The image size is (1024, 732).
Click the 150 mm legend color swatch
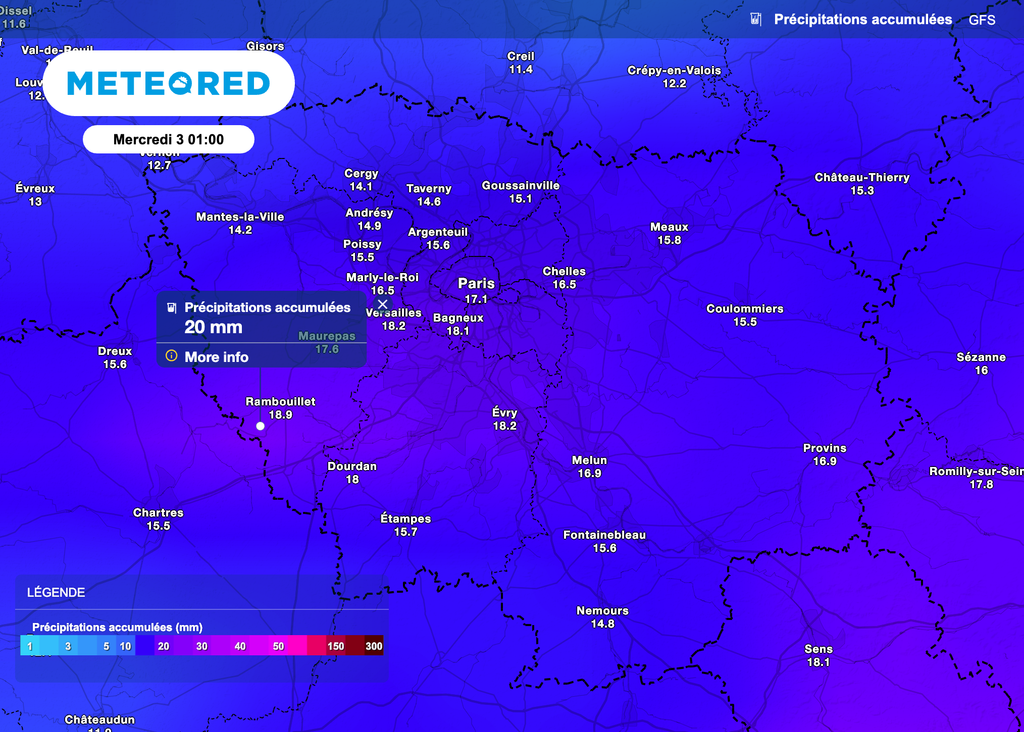[335, 647]
